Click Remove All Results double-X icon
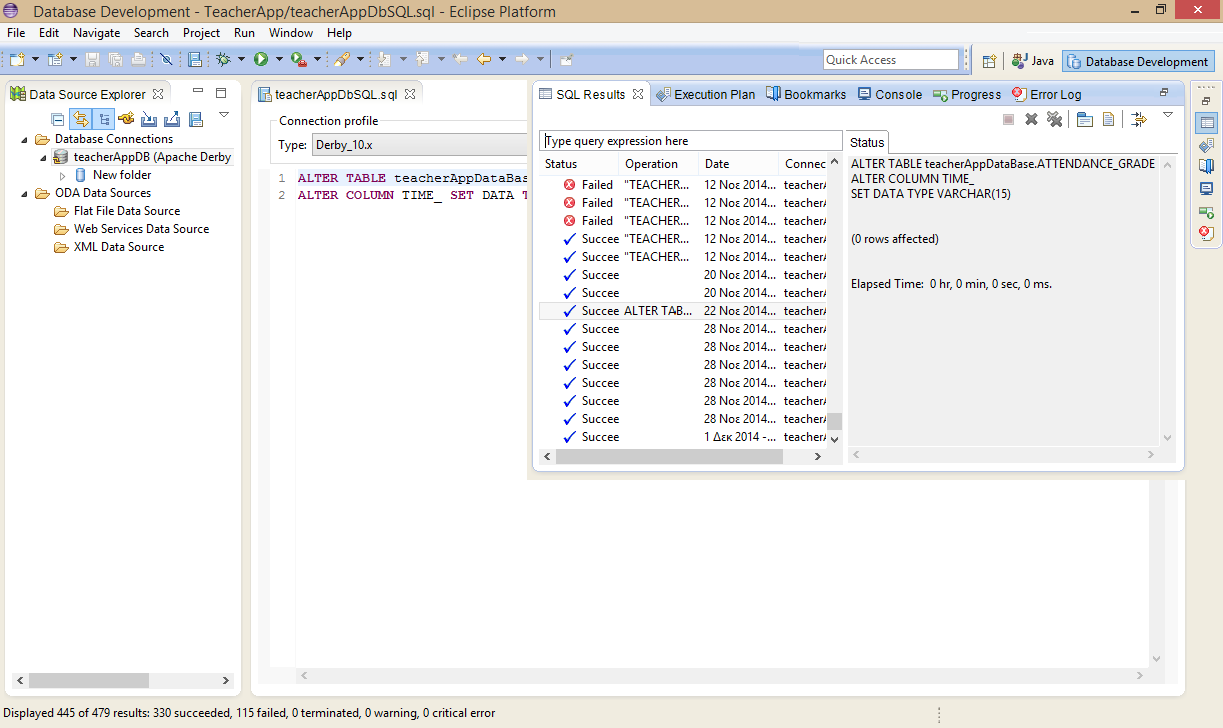The height and width of the screenshot is (728, 1223). 1054,120
